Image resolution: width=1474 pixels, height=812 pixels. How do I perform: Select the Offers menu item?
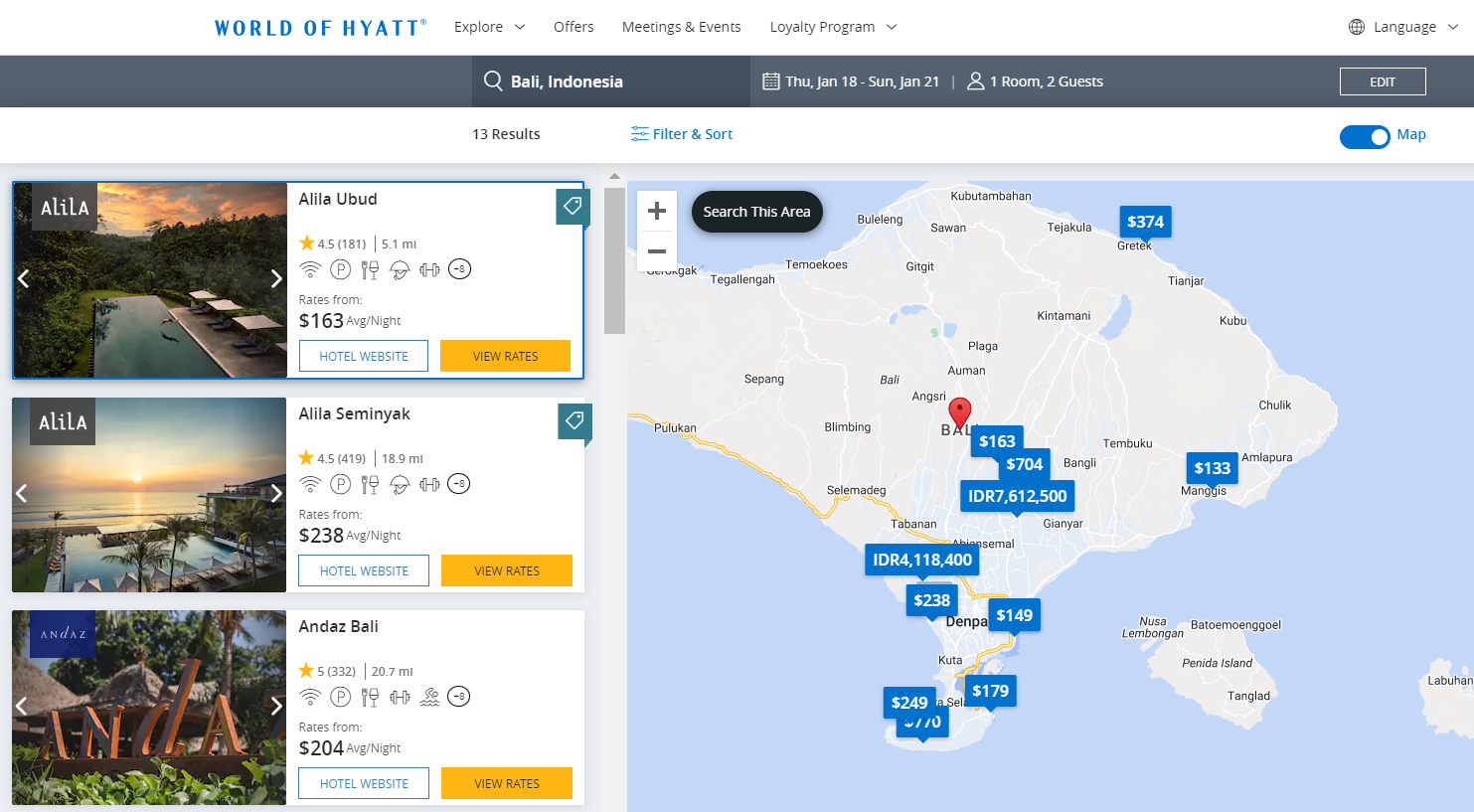573,27
